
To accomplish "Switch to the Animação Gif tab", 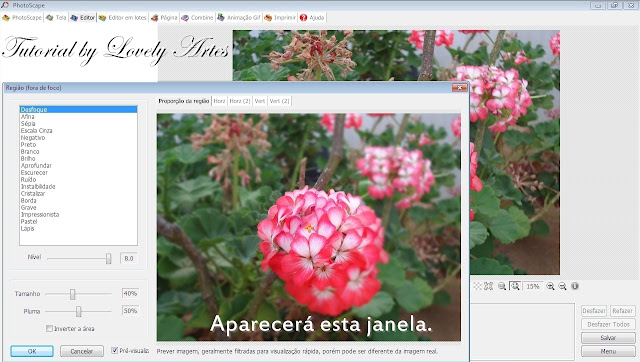I will [239, 18].
